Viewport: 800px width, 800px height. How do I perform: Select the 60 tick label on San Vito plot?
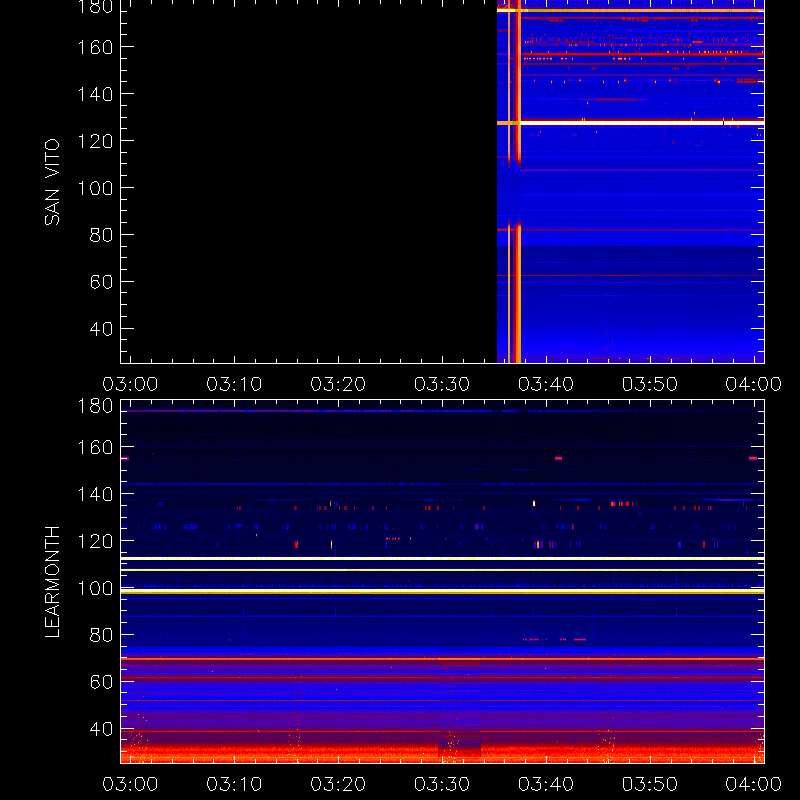tap(101, 282)
